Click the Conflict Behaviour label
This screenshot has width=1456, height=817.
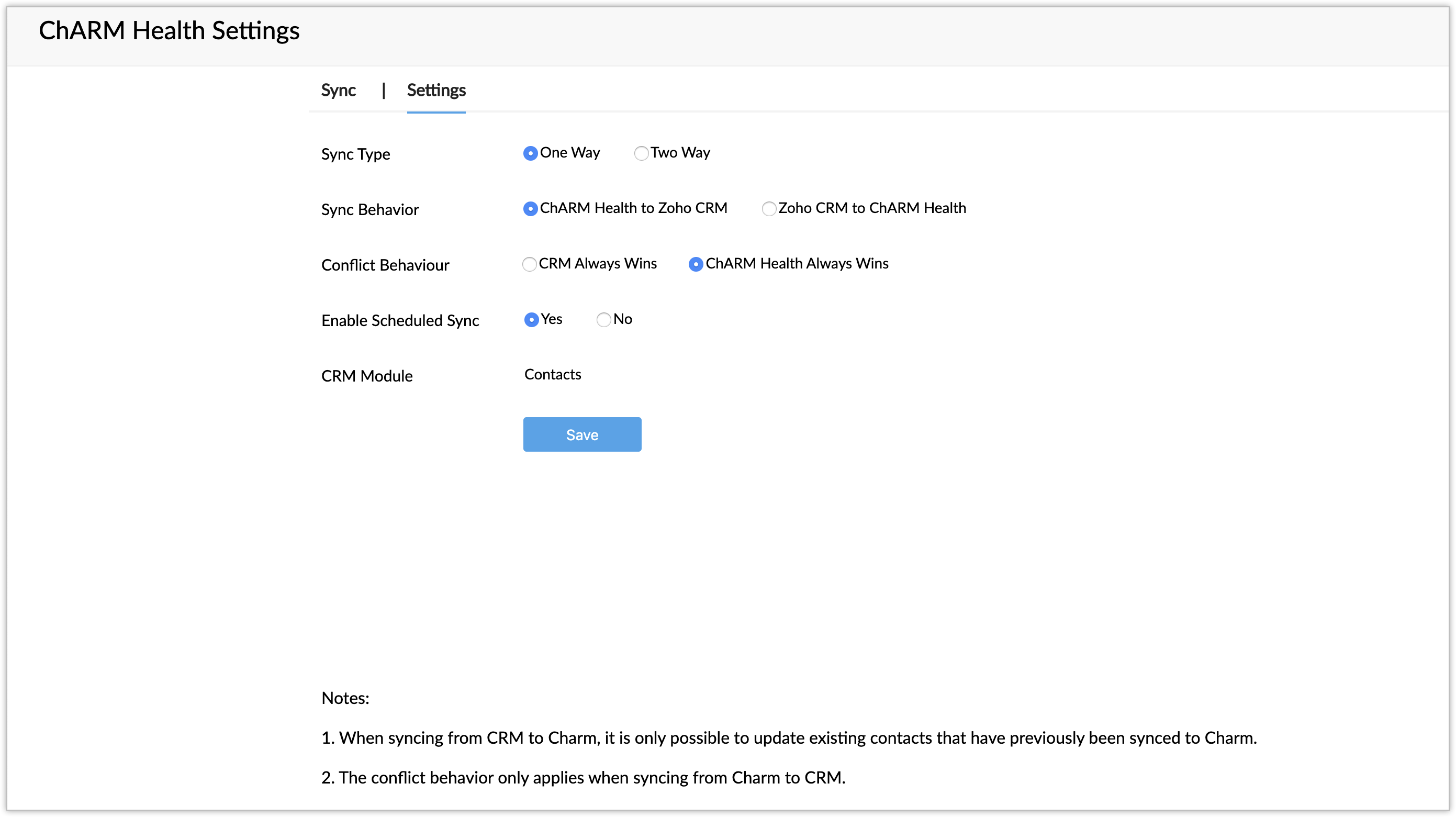pos(385,265)
